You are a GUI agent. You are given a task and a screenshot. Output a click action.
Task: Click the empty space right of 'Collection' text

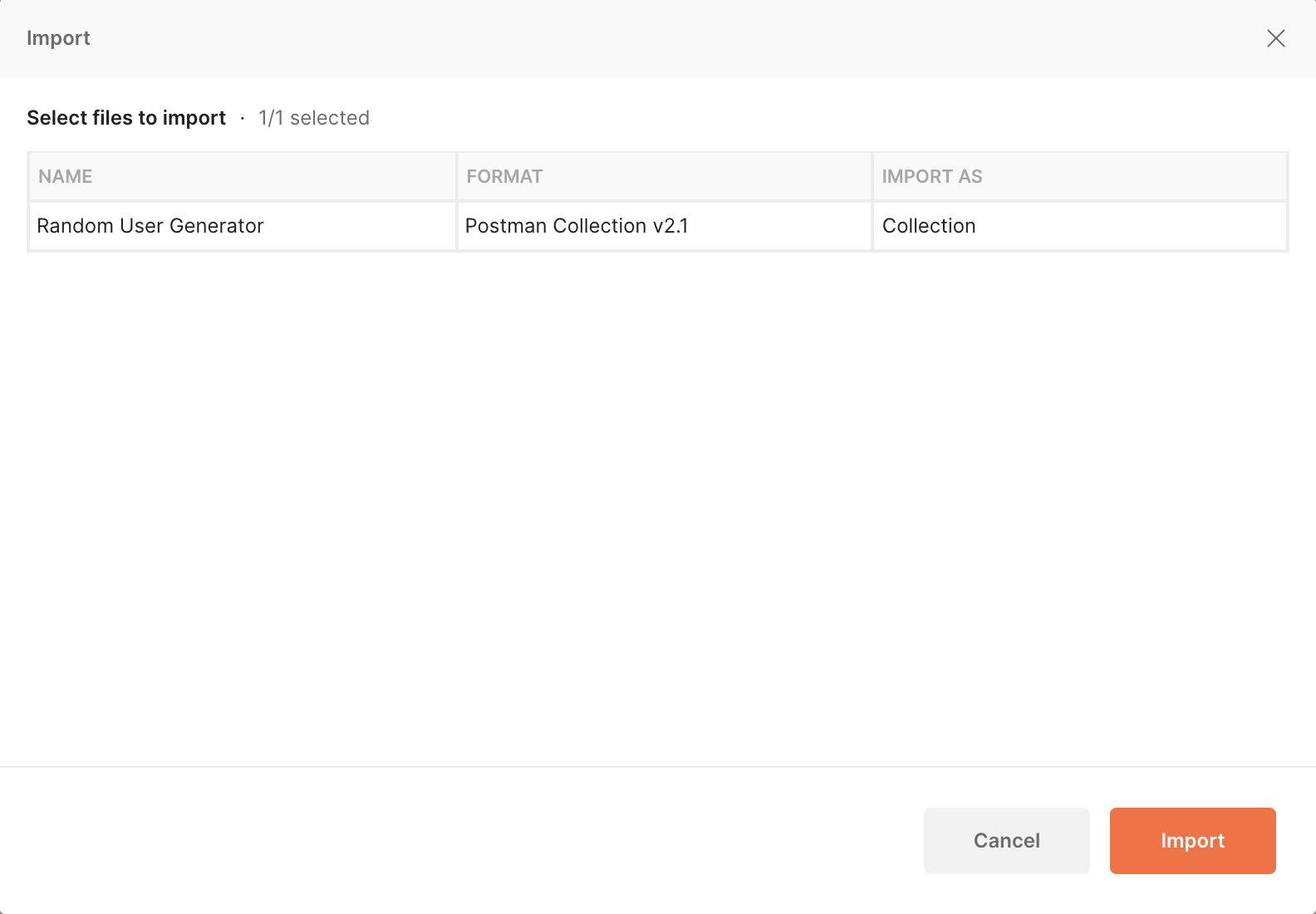(1130, 226)
